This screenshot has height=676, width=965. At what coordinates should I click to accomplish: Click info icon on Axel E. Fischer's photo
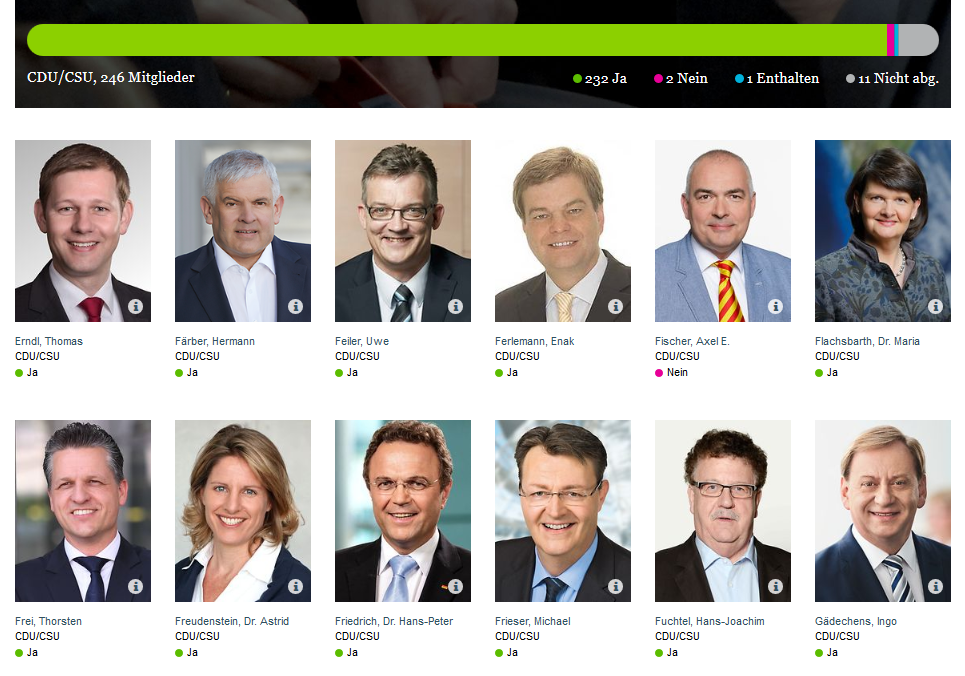coord(775,306)
